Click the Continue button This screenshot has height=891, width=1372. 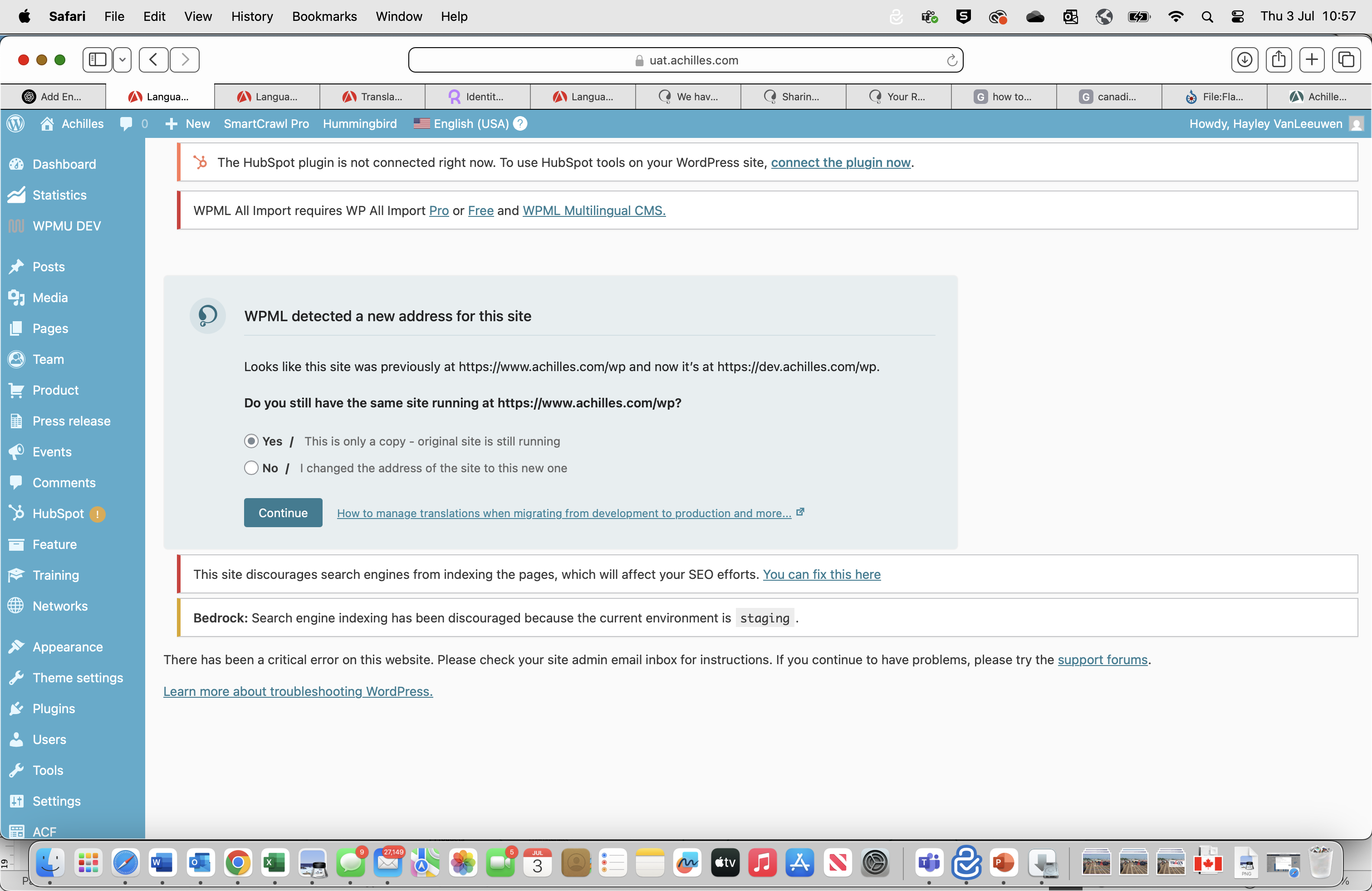[x=283, y=512]
